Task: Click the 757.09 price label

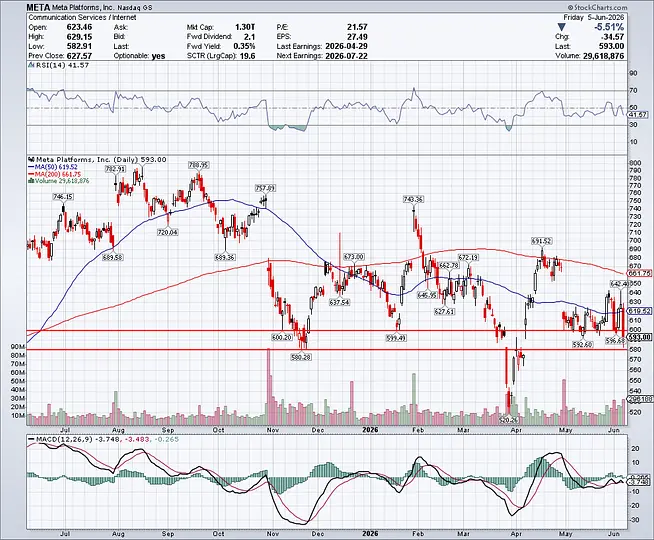Action: point(266,188)
